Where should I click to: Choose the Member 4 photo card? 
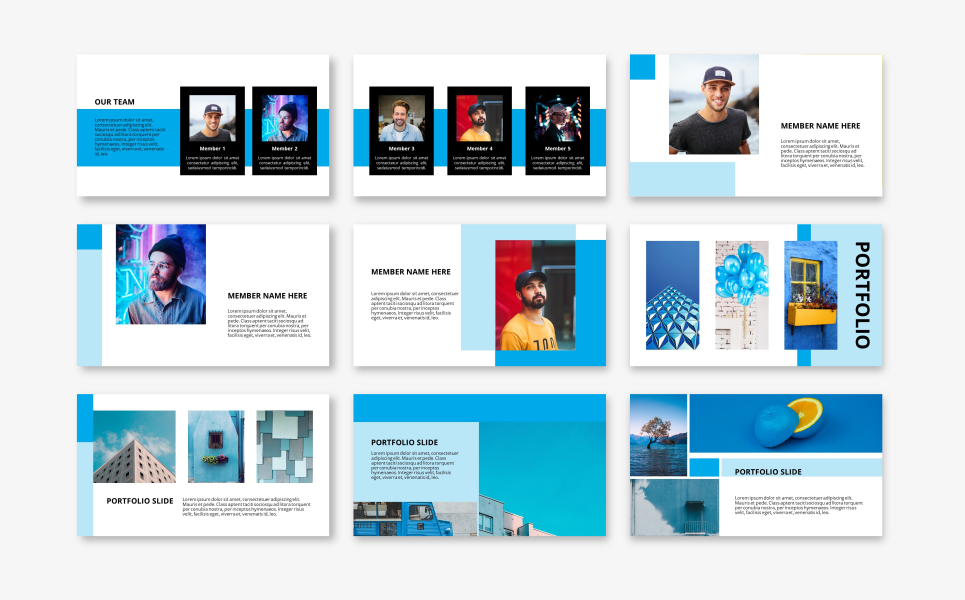(x=479, y=130)
